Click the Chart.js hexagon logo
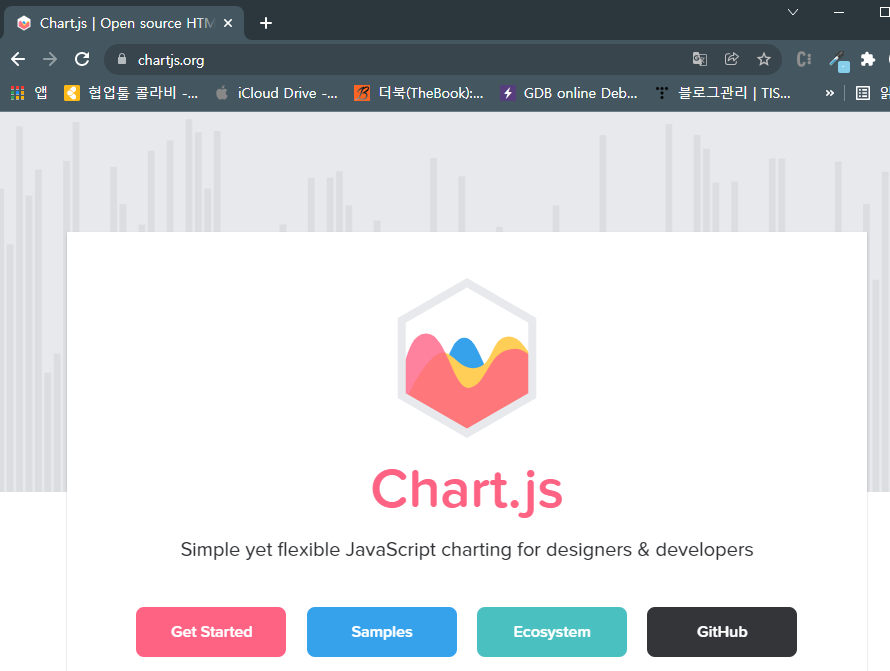The image size is (890, 671). (467, 358)
